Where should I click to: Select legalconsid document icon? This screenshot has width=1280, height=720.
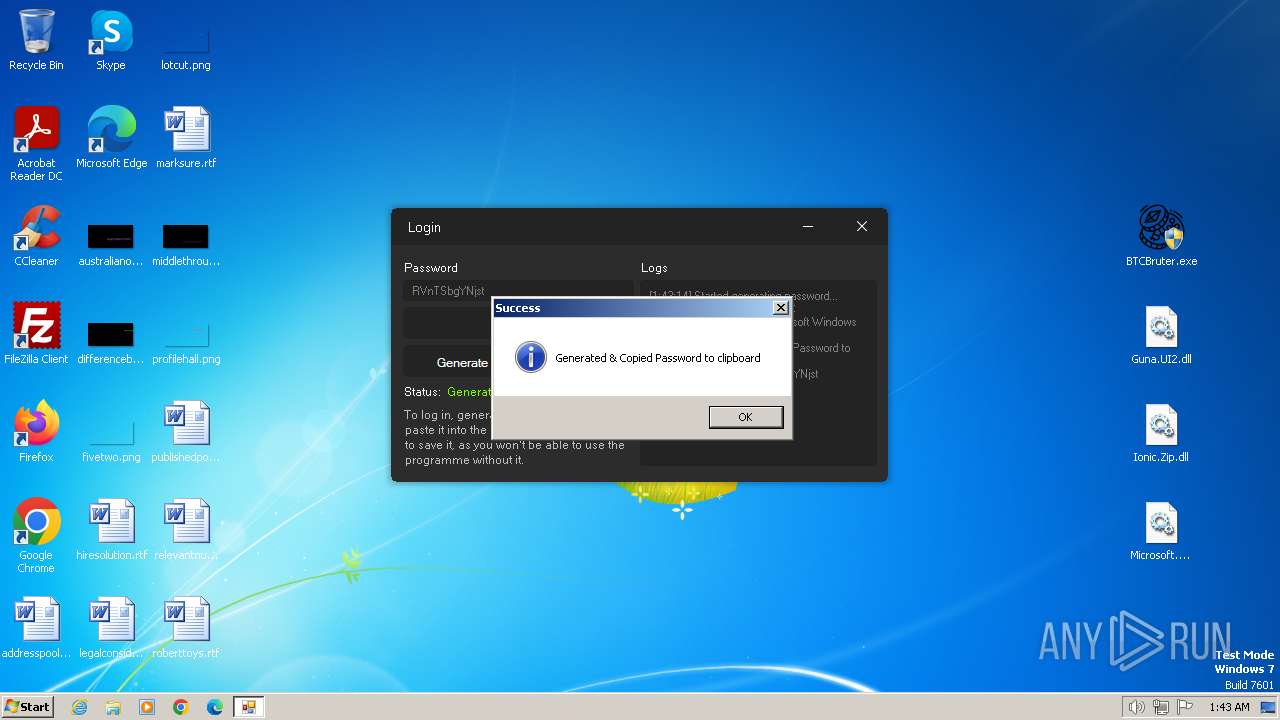pyautogui.click(x=111, y=628)
